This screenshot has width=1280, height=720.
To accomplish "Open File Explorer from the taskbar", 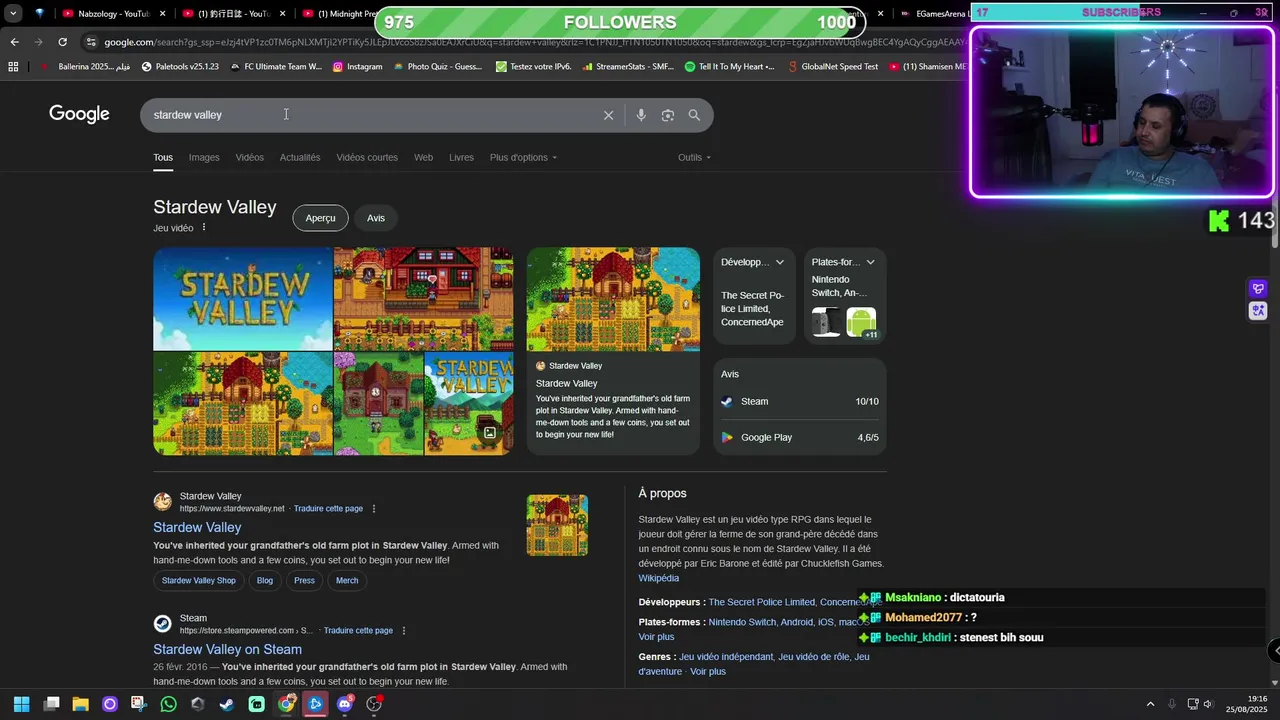I will [x=81, y=704].
